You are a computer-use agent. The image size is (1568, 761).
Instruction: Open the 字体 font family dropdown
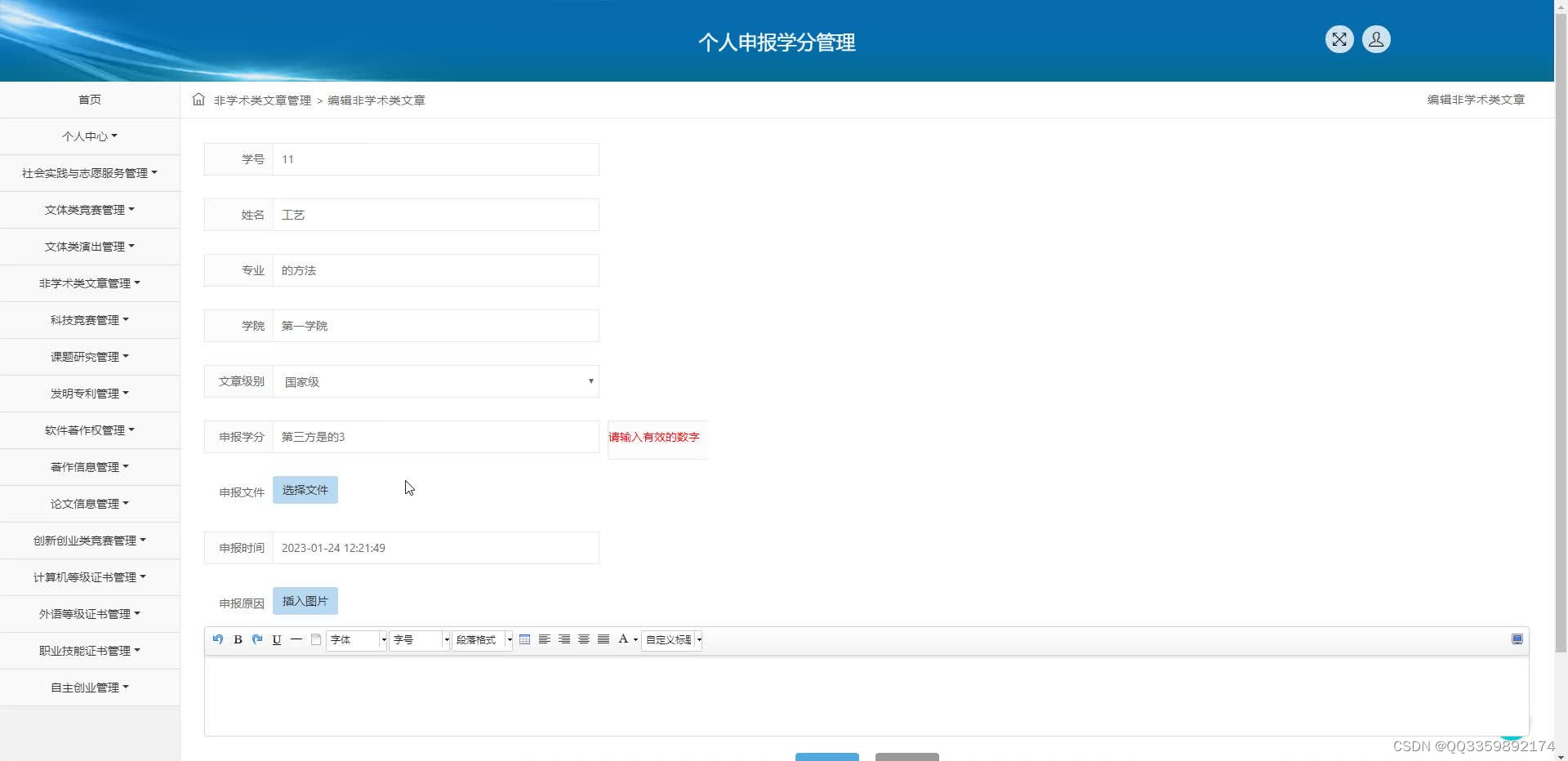click(x=357, y=640)
